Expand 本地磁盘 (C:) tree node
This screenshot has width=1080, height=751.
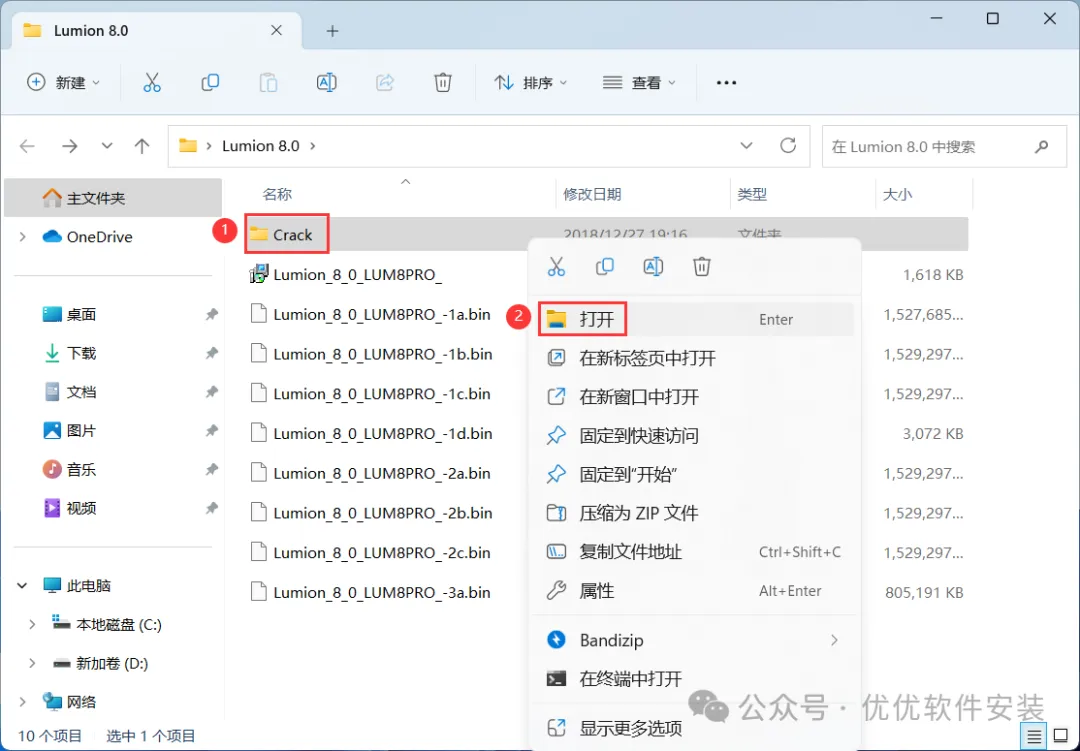click(32, 624)
